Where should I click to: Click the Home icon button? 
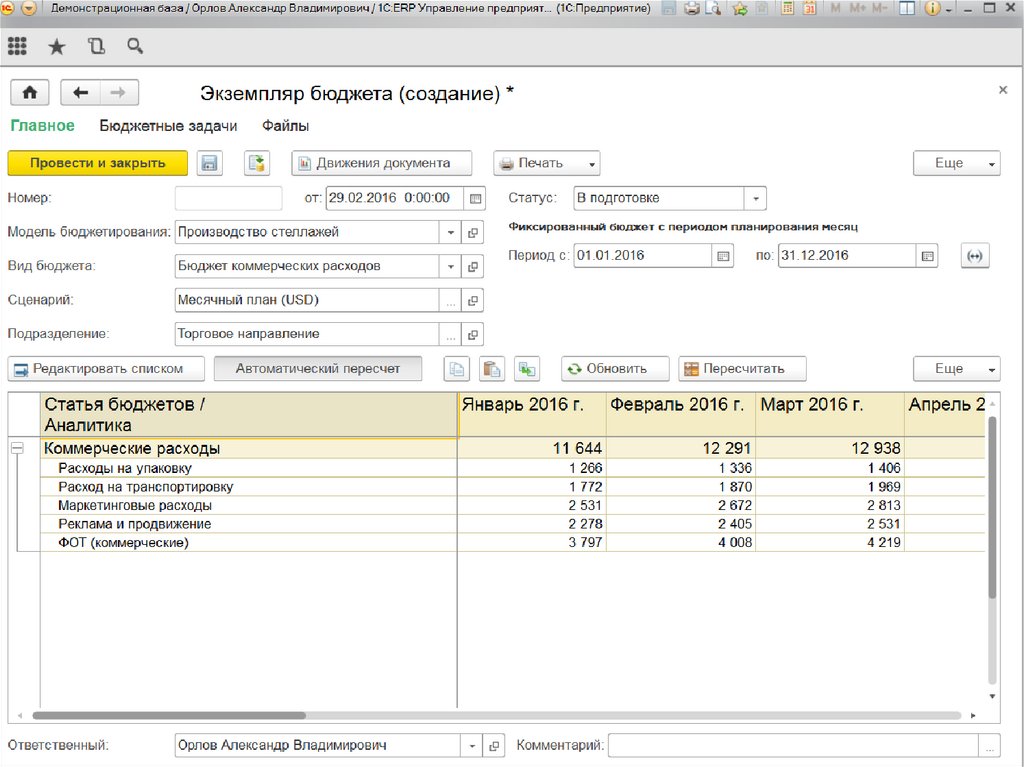coord(30,93)
